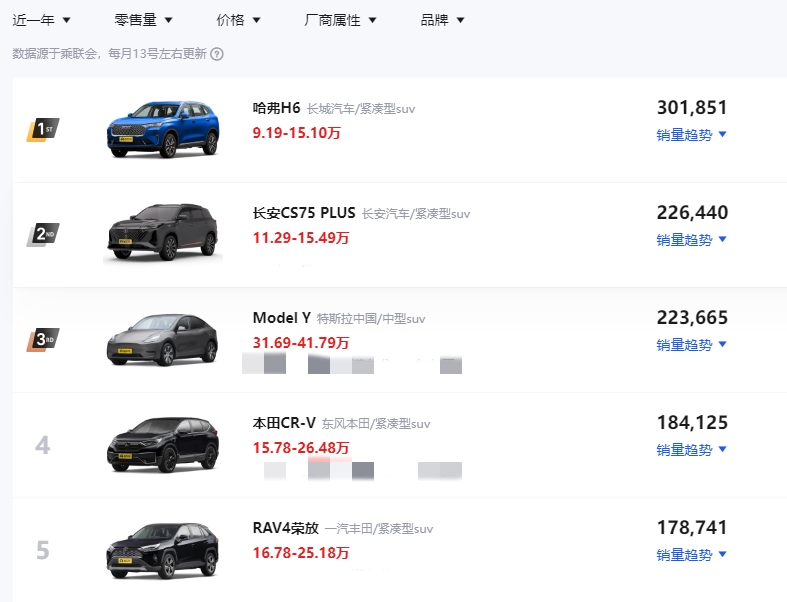Click the blue 哈弗H6 car image
Viewport: 787px width, 602px height.
162,130
